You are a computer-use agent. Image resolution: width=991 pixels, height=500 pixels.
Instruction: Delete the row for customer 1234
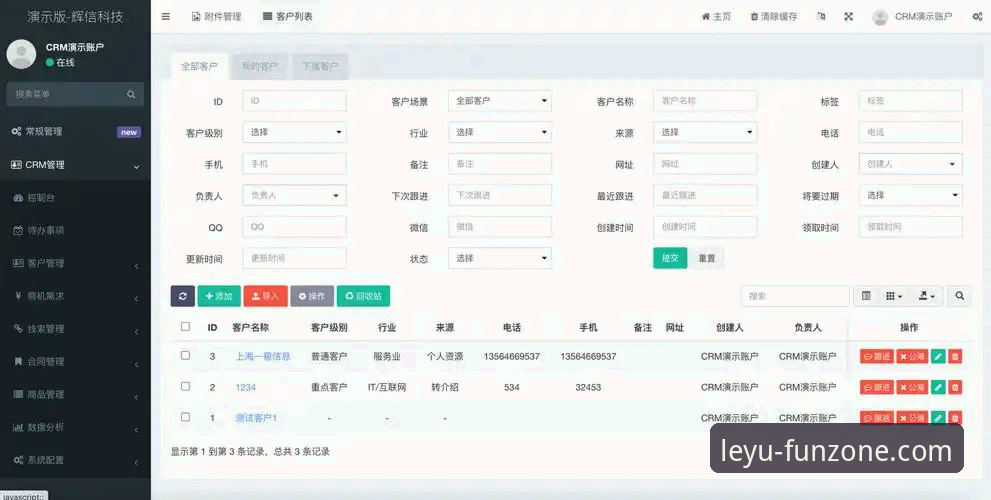[x=955, y=387]
